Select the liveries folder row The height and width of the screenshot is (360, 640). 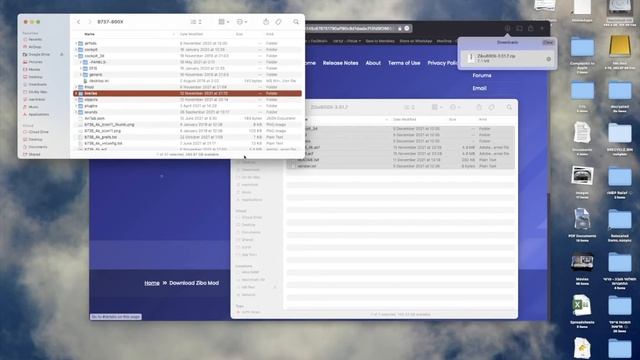[187, 93]
